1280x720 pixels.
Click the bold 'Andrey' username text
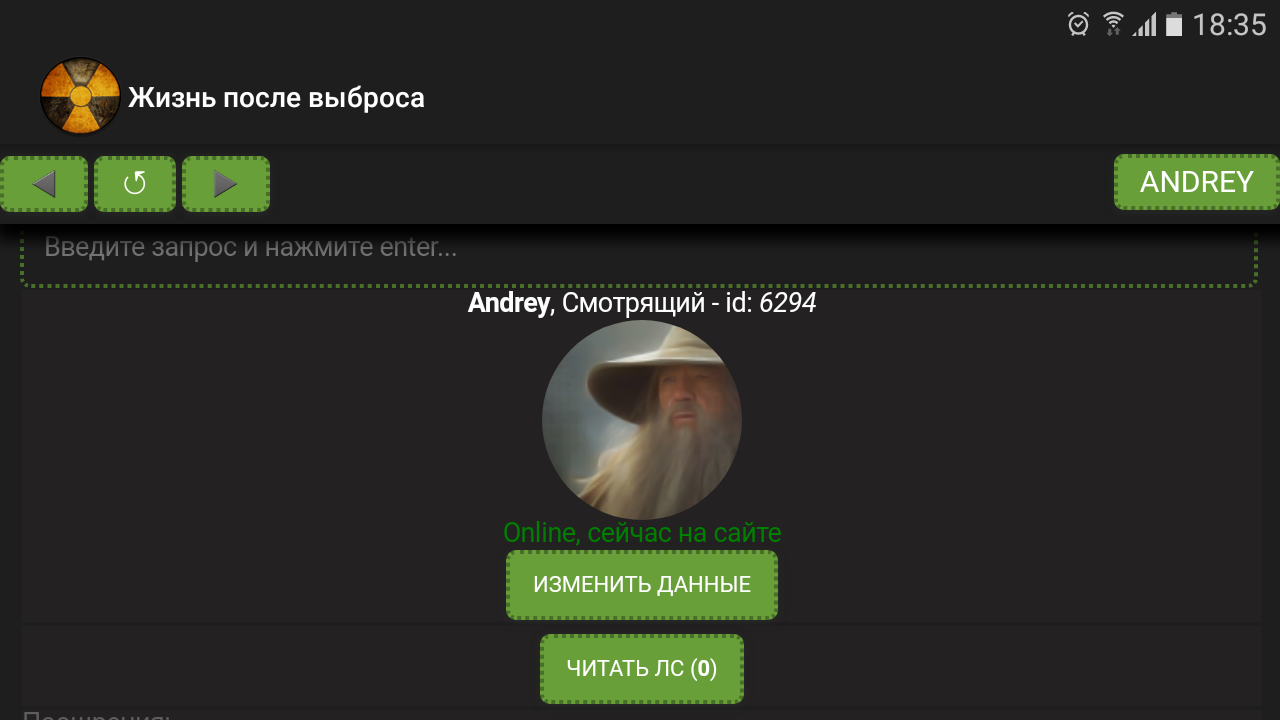click(509, 303)
